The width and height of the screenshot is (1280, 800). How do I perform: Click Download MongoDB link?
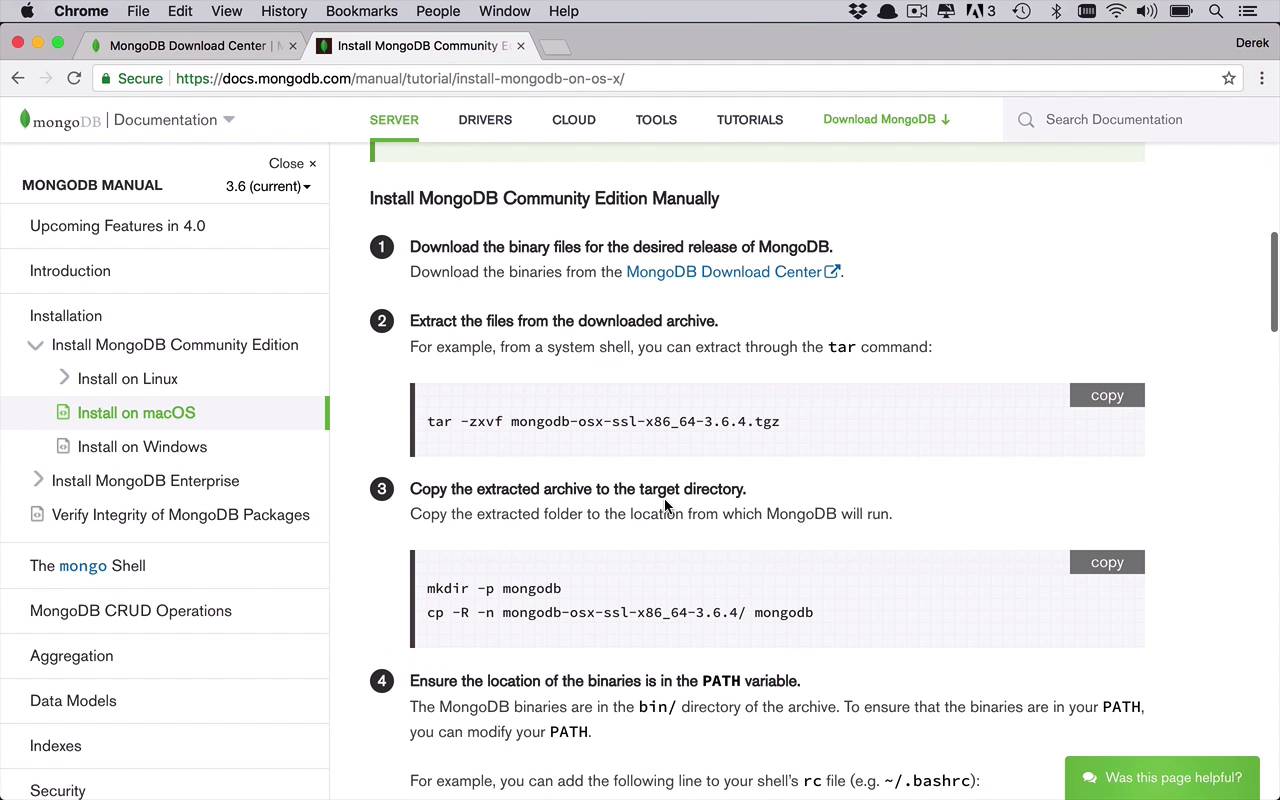(x=886, y=119)
